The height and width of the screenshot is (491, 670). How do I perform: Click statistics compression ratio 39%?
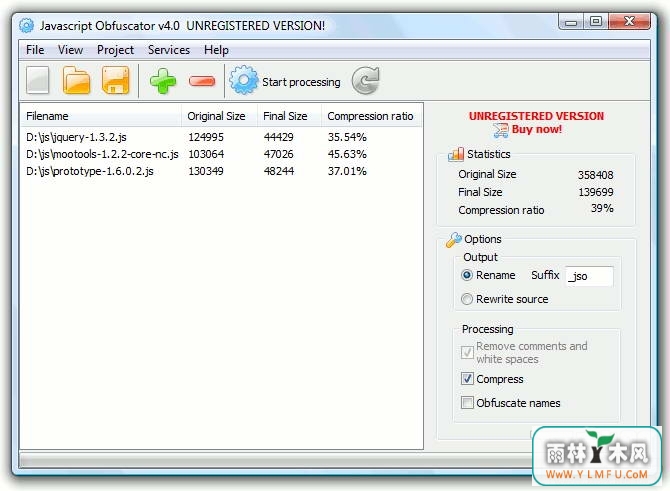[602, 209]
